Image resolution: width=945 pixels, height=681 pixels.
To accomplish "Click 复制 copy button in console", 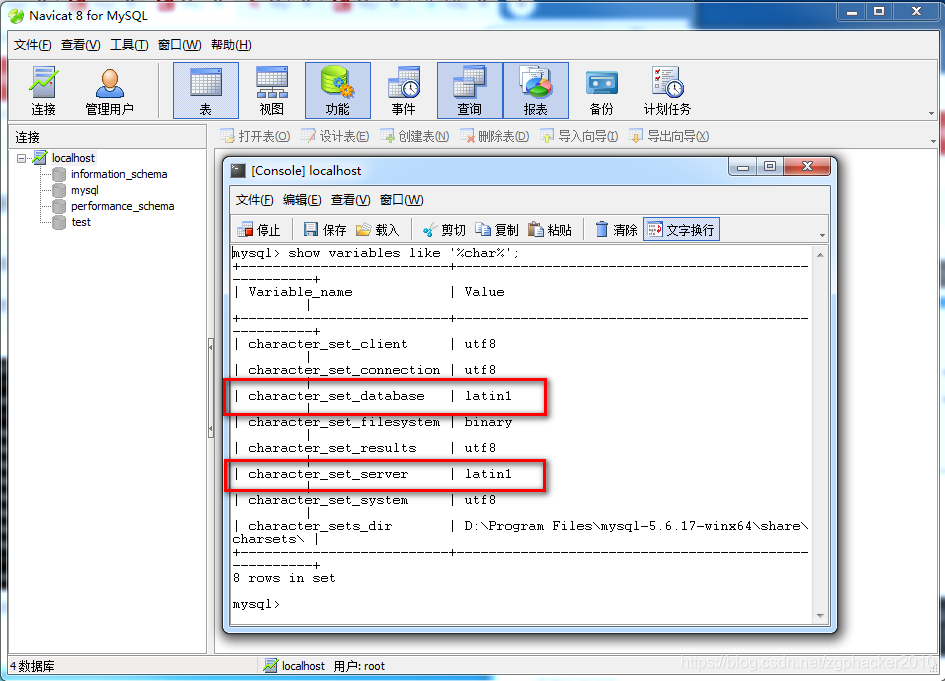I will point(497,230).
